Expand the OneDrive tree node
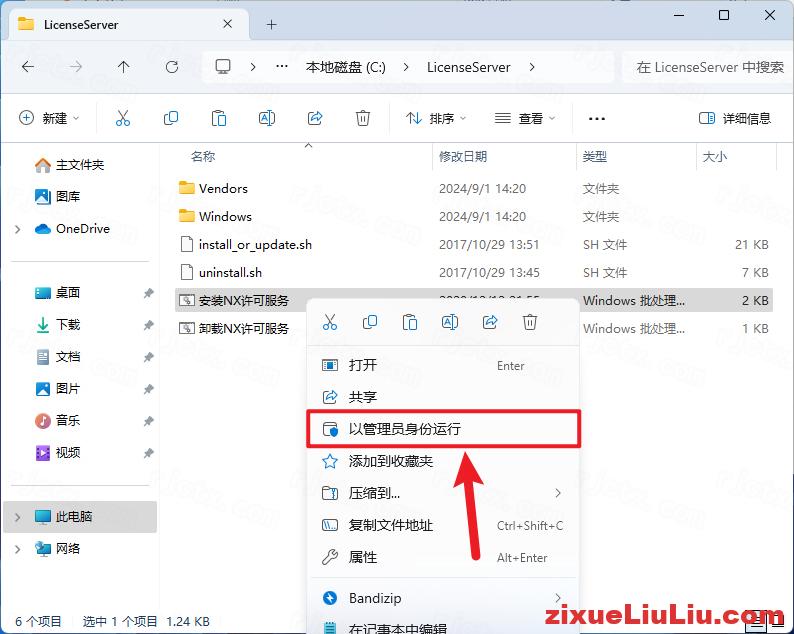 [x=18, y=229]
